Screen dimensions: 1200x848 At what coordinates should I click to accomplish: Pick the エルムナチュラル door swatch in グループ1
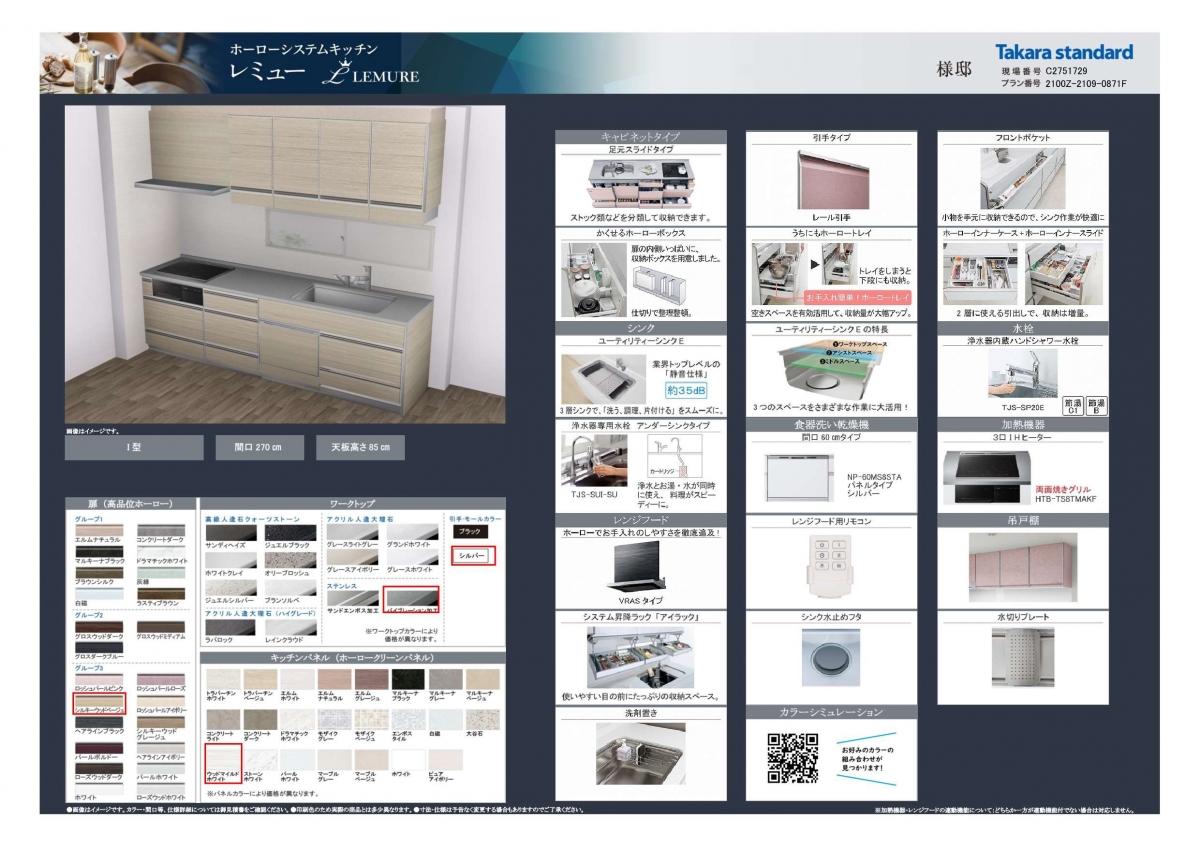pos(99,529)
